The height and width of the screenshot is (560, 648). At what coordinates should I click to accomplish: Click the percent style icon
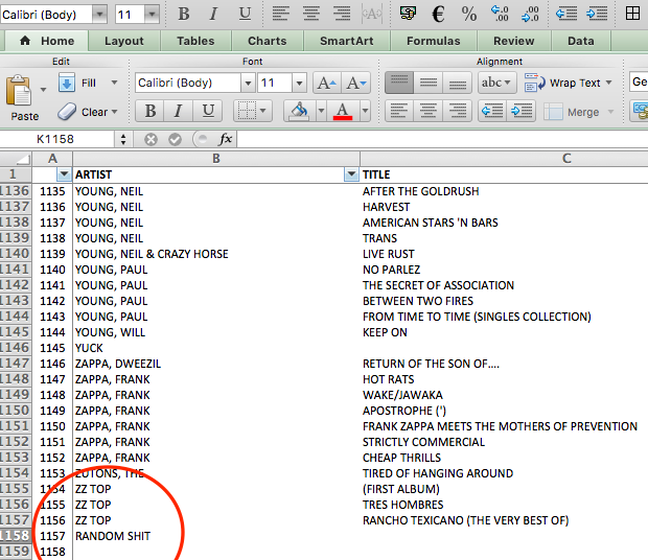(x=468, y=14)
